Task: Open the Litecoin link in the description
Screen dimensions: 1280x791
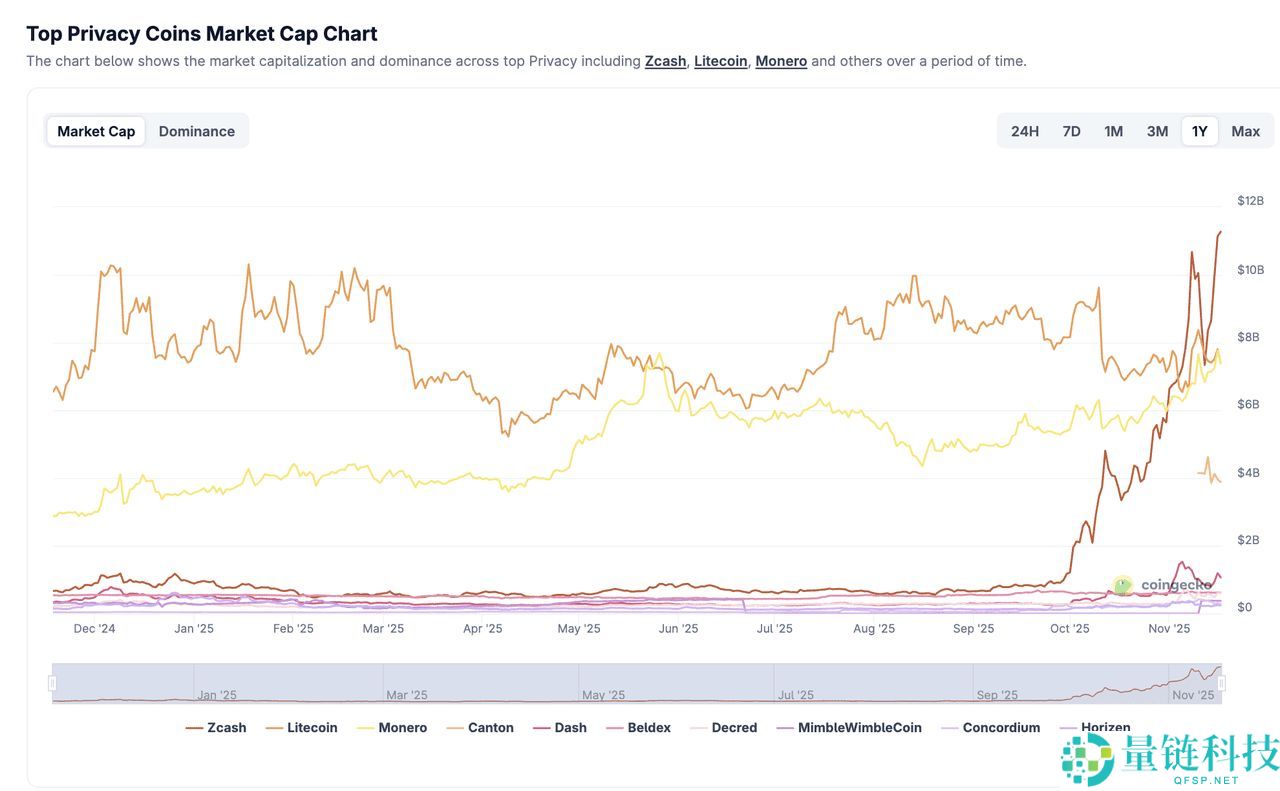Action: click(720, 60)
